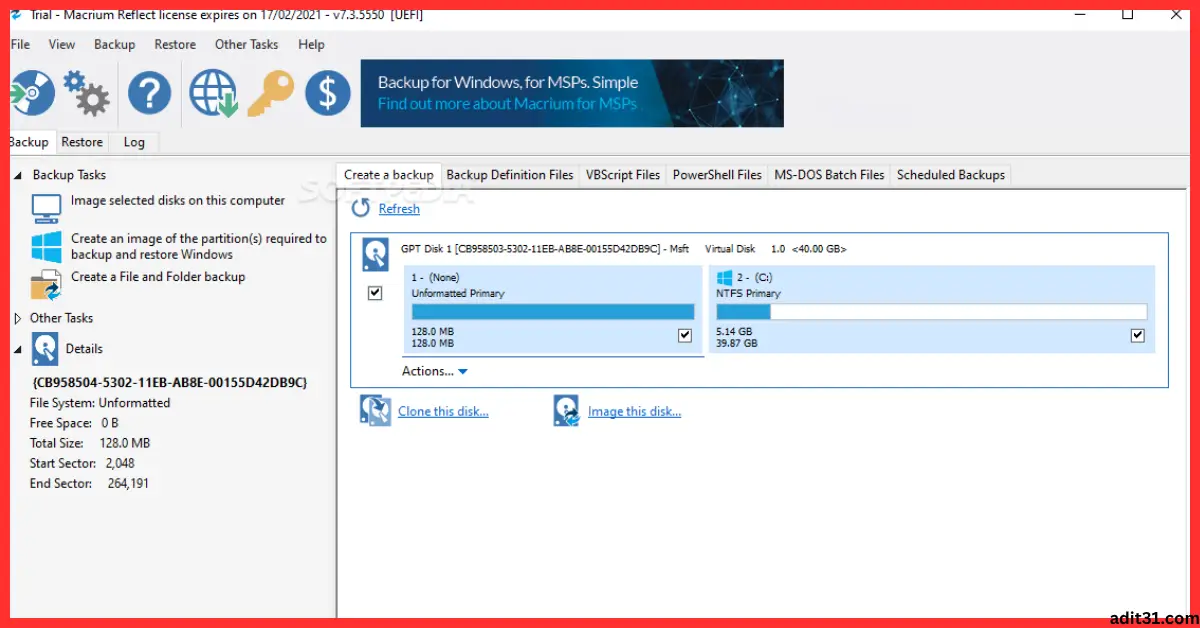Open the PowerShell Files tab
The image size is (1200, 628).
tap(717, 175)
